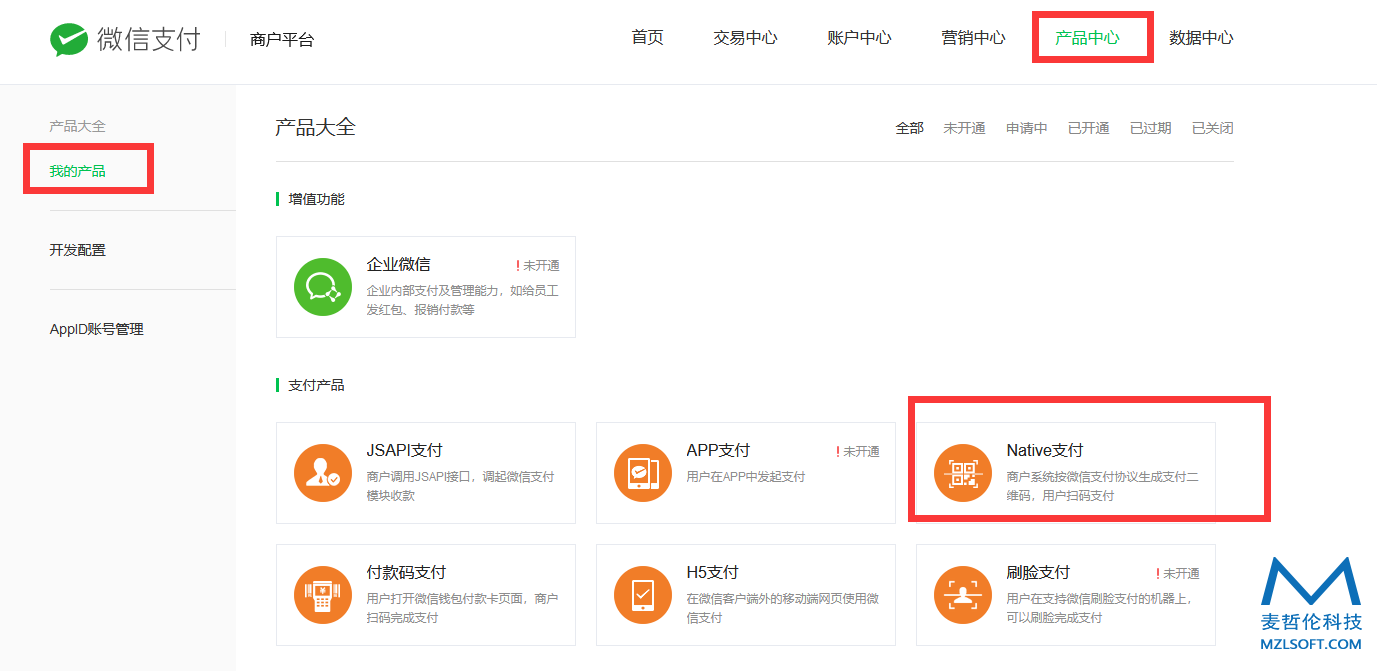Click the 付款码支付 orange scanner icon
This screenshot has width=1377, height=671.
coord(323,595)
